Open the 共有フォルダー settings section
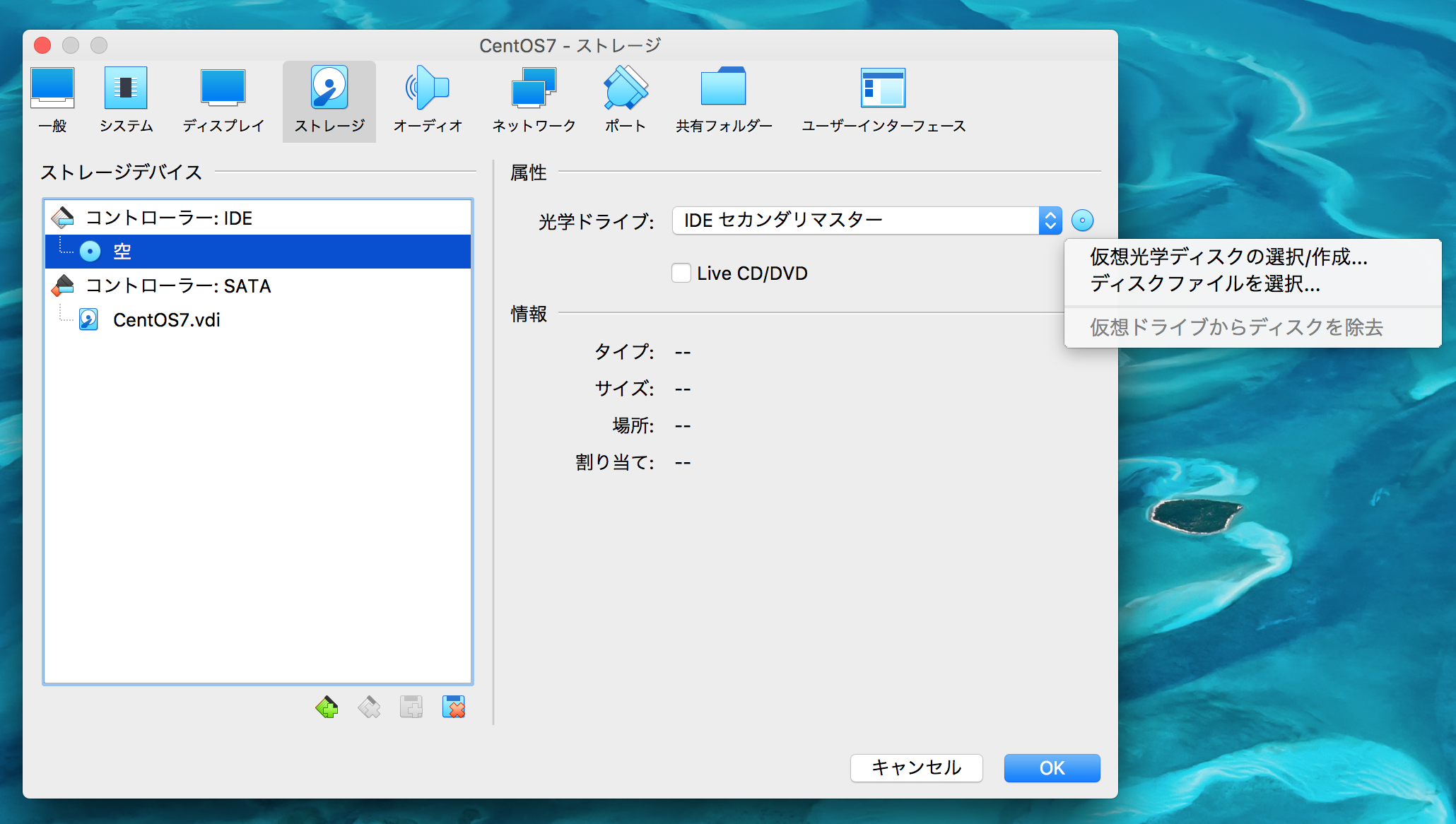The image size is (1456, 824). [x=723, y=99]
